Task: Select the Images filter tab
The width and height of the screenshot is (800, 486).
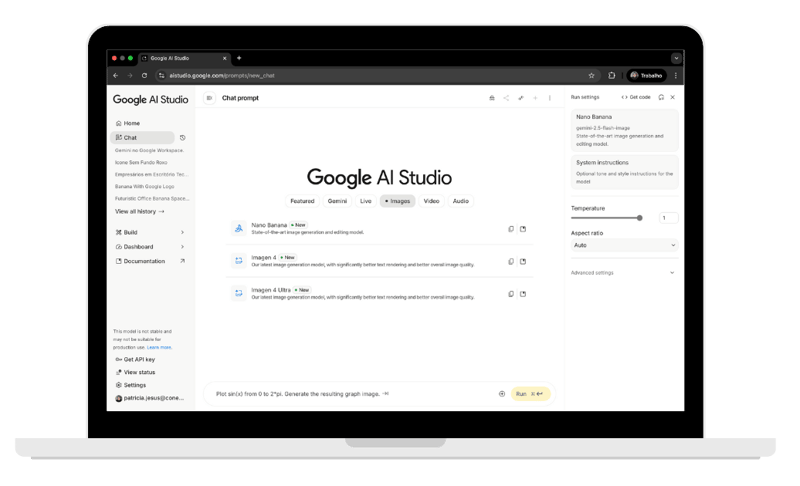Action: pos(397,201)
